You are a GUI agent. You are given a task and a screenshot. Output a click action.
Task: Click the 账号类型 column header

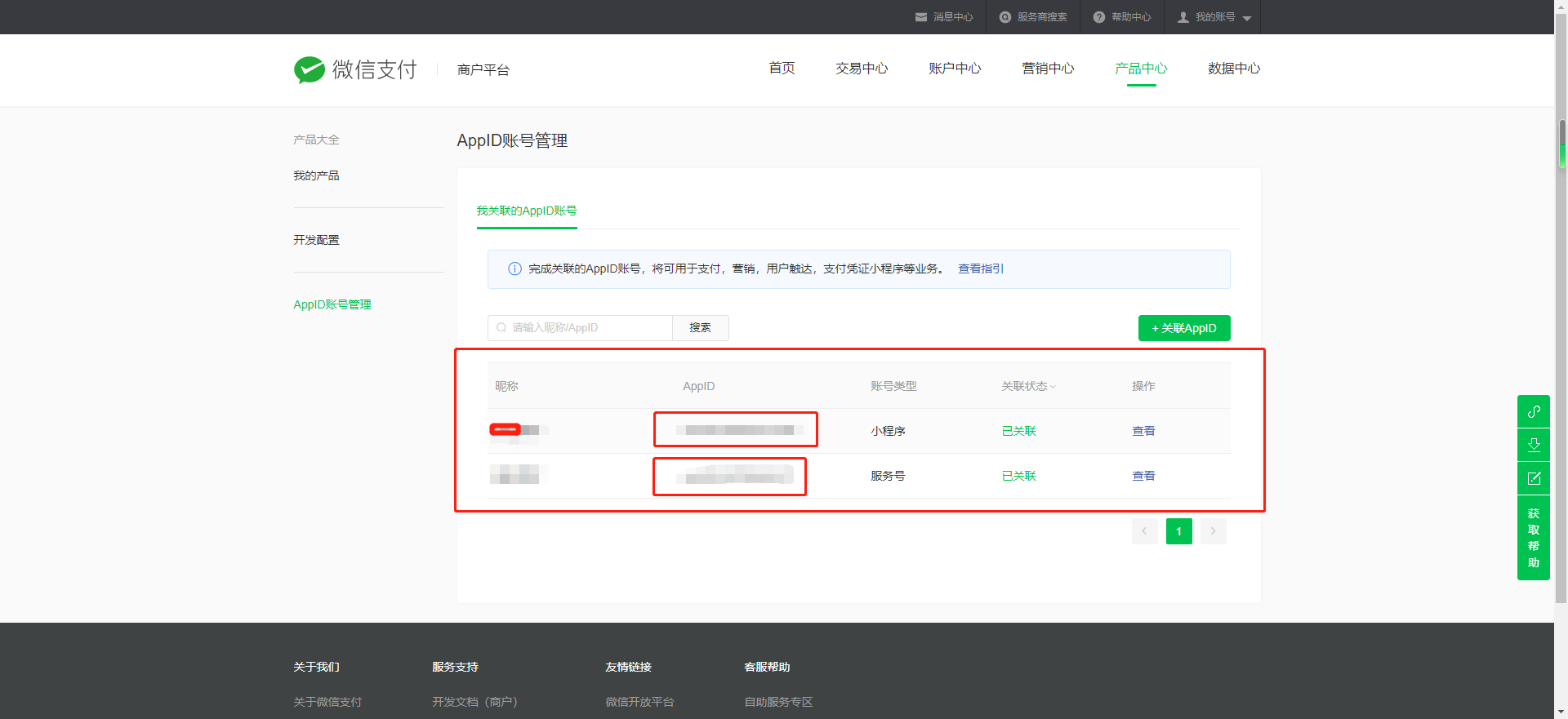(x=893, y=386)
